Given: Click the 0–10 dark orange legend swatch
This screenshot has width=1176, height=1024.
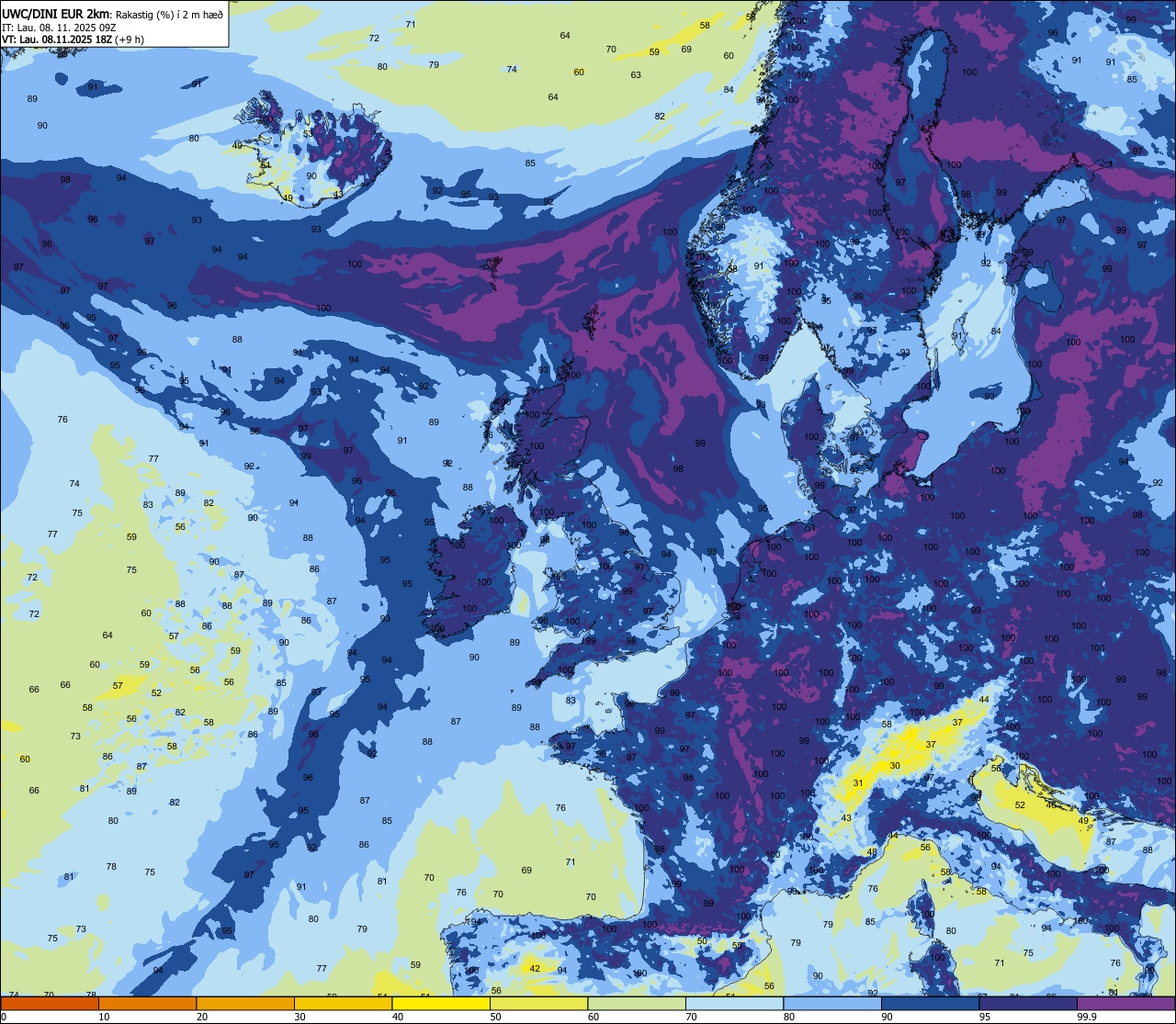Looking at the screenshot, I should coord(50,1003).
